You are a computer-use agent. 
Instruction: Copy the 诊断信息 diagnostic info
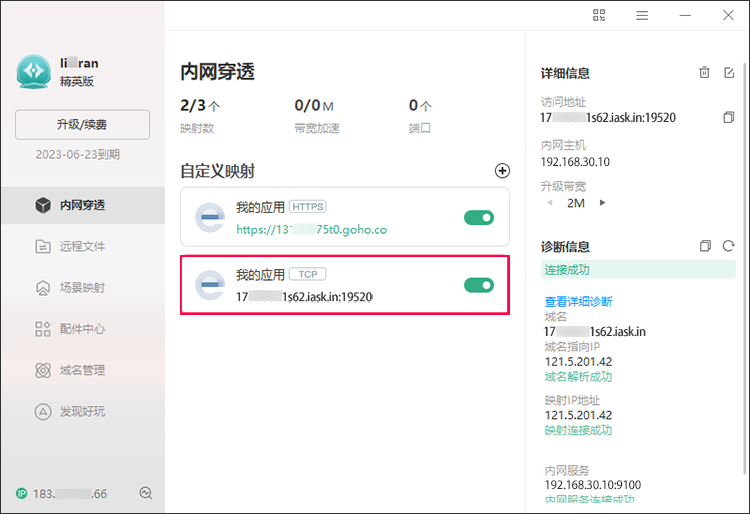[x=705, y=246]
